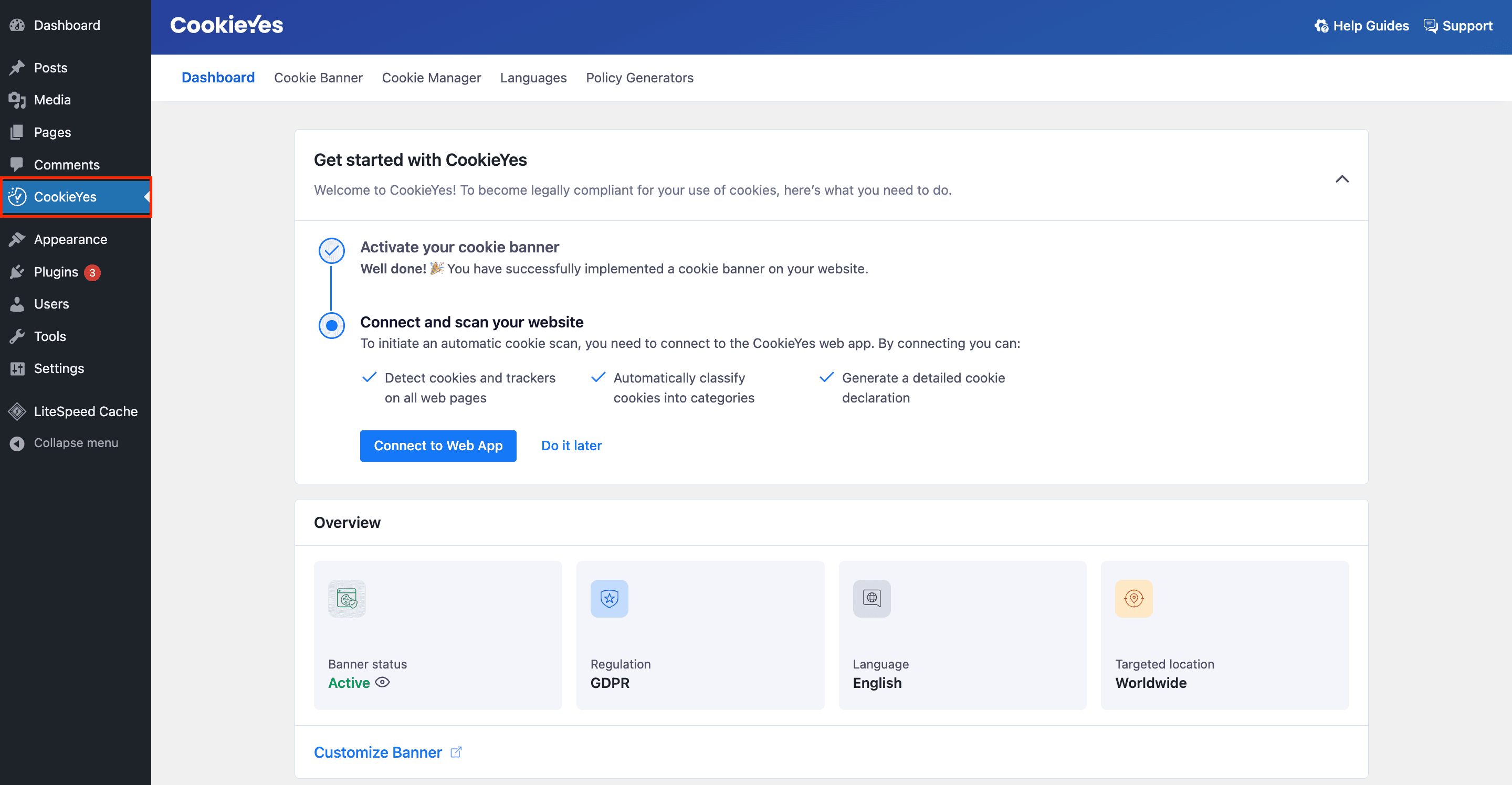
Task: Click the Banner status card icon
Action: tap(347, 598)
